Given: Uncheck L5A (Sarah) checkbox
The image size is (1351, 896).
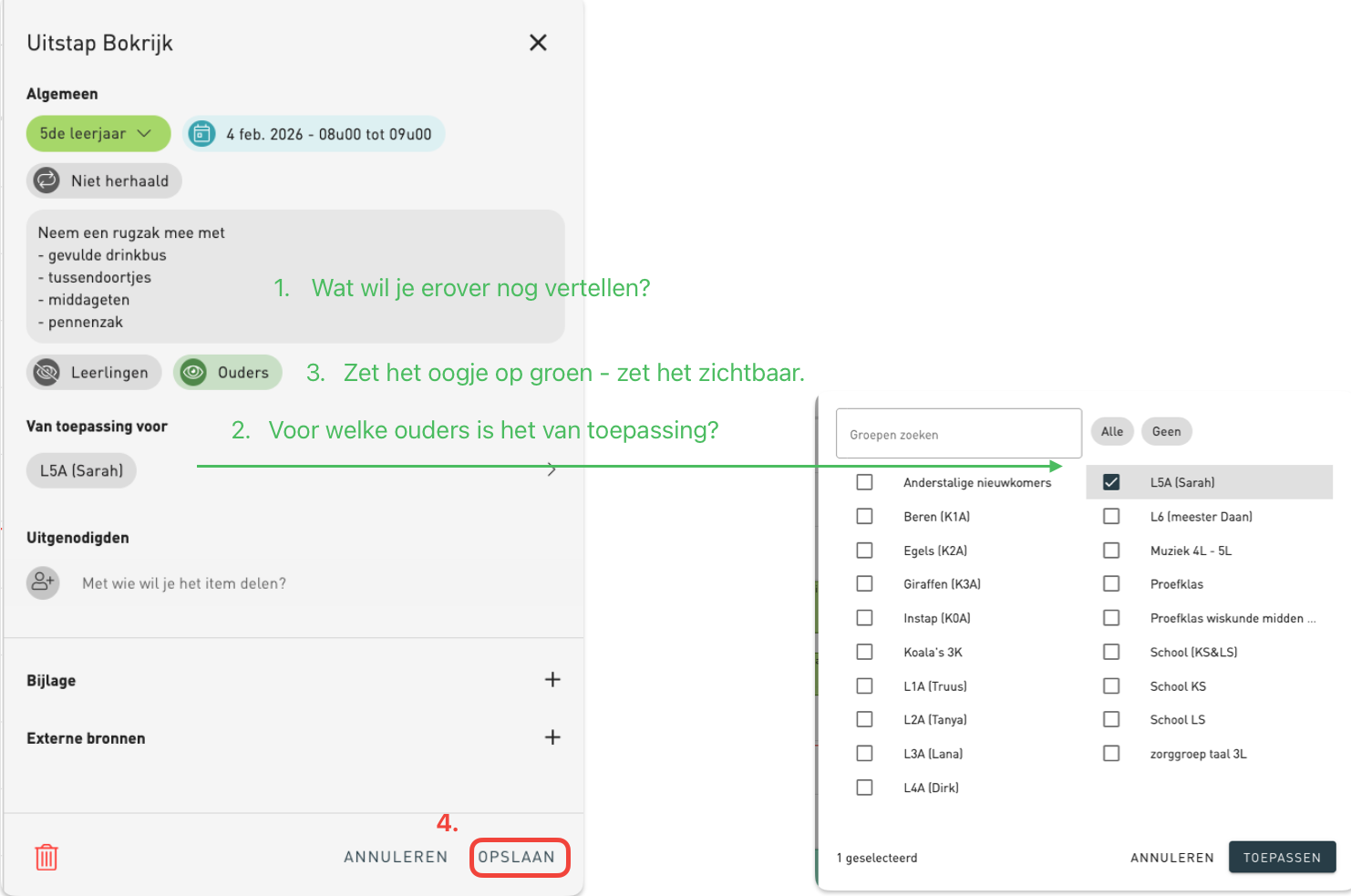Looking at the screenshot, I should 1111,482.
